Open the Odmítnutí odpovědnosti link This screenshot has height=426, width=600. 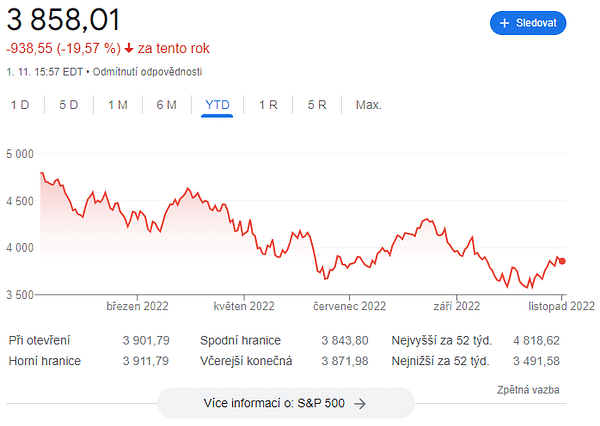coord(147,72)
